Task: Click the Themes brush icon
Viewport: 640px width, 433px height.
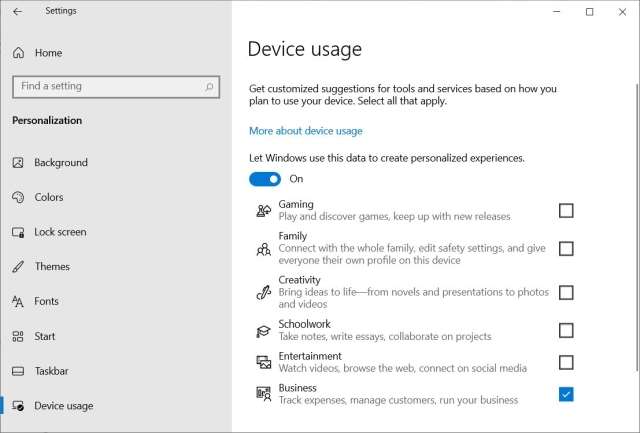Action: point(18,267)
